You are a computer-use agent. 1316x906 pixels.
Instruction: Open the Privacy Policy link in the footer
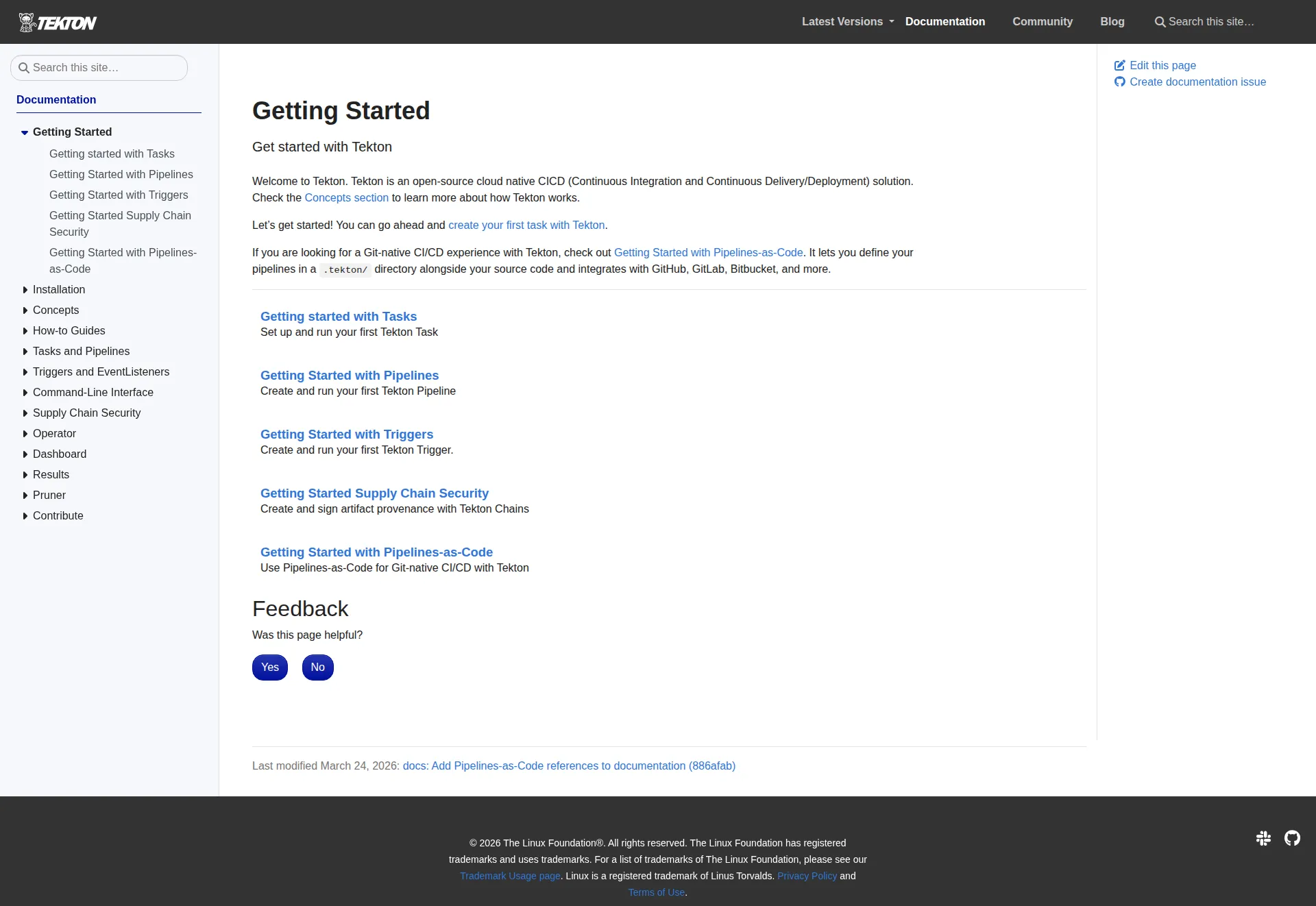tap(806, 876)
